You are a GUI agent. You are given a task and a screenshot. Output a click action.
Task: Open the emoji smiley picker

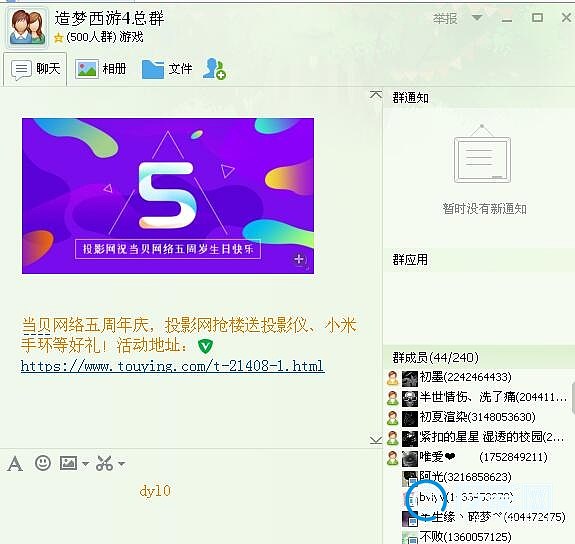point(43,463)
